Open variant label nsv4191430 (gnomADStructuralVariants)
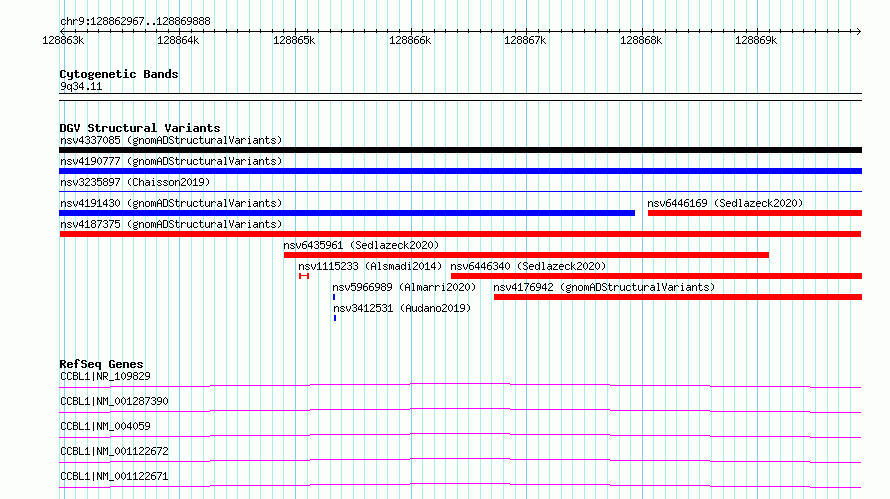This screenshot has width=890, height=499. 171,203
